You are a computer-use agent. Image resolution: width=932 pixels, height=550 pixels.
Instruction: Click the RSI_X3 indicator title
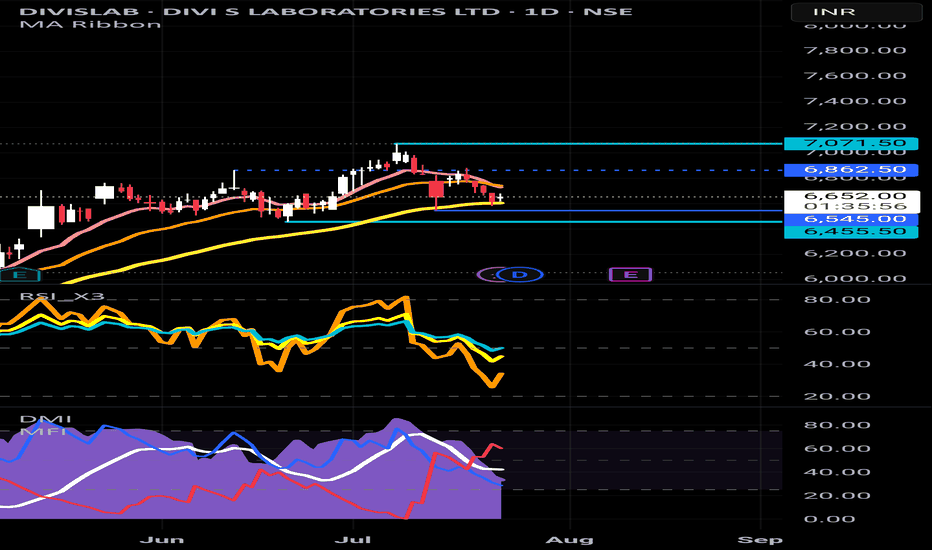tap(62, 296)
